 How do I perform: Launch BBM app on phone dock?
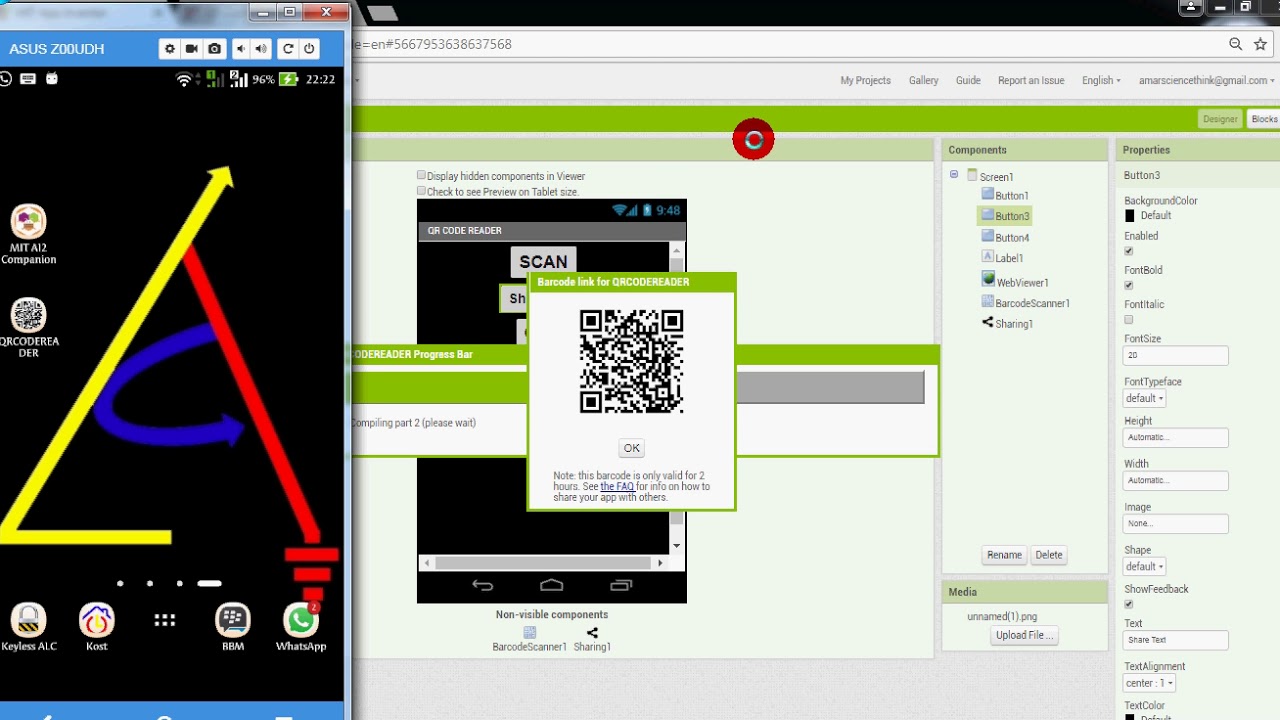pos(233,628)
